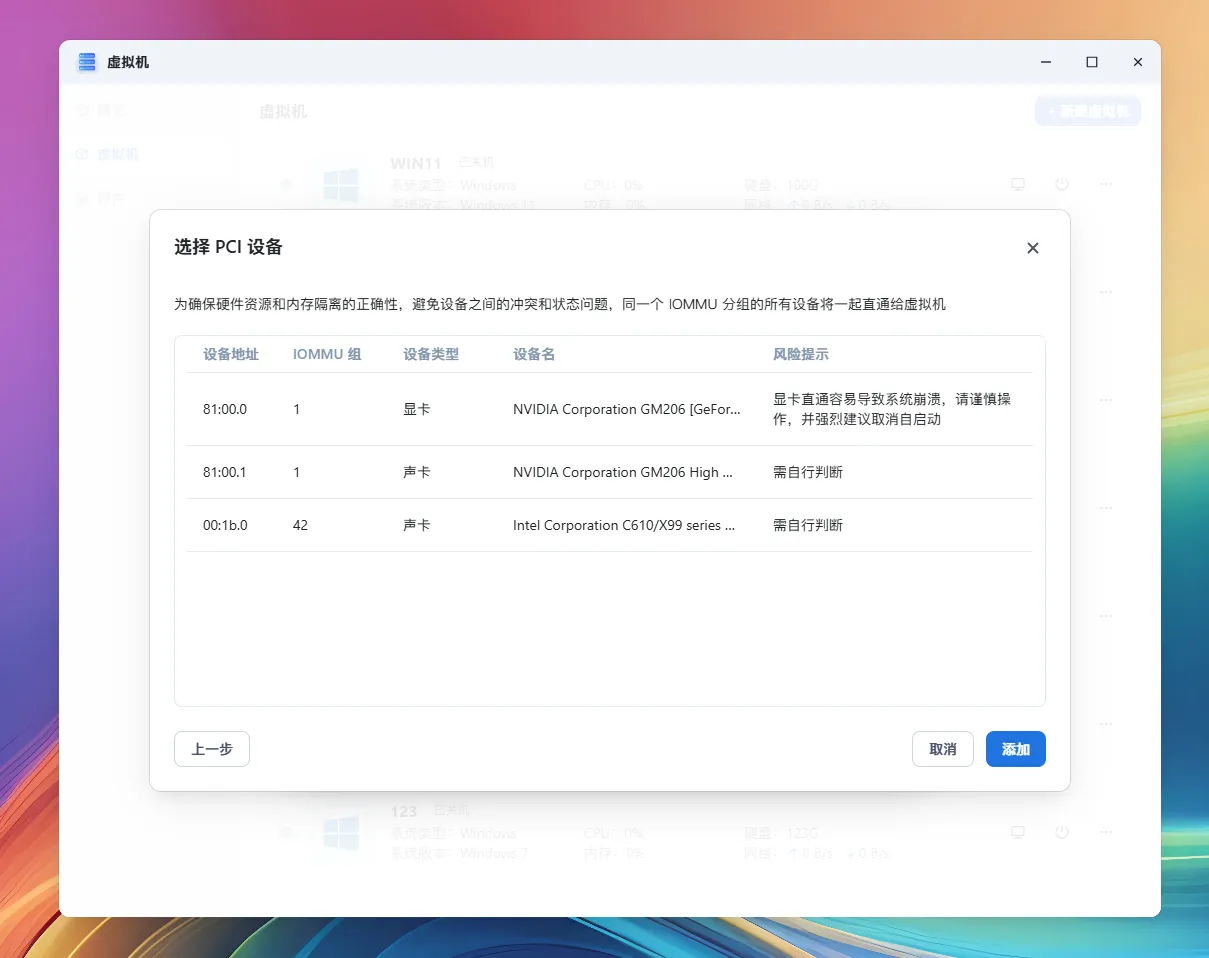Viewport: 1209px width, 958px height.
Task: Click the NVIDIA GM206 [GeFor... device name
Action: click(x=627, y=409)
